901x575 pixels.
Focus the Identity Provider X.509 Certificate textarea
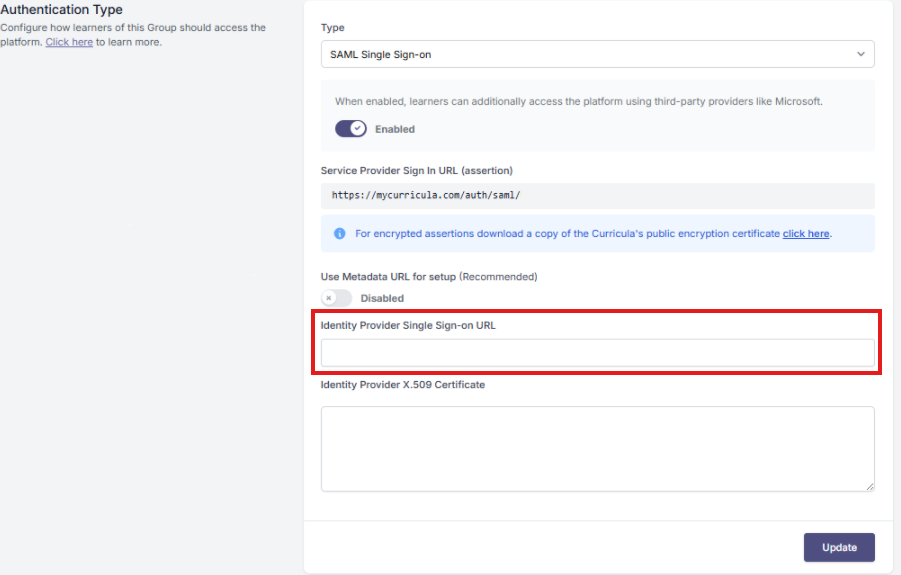[x=598, y=449]
